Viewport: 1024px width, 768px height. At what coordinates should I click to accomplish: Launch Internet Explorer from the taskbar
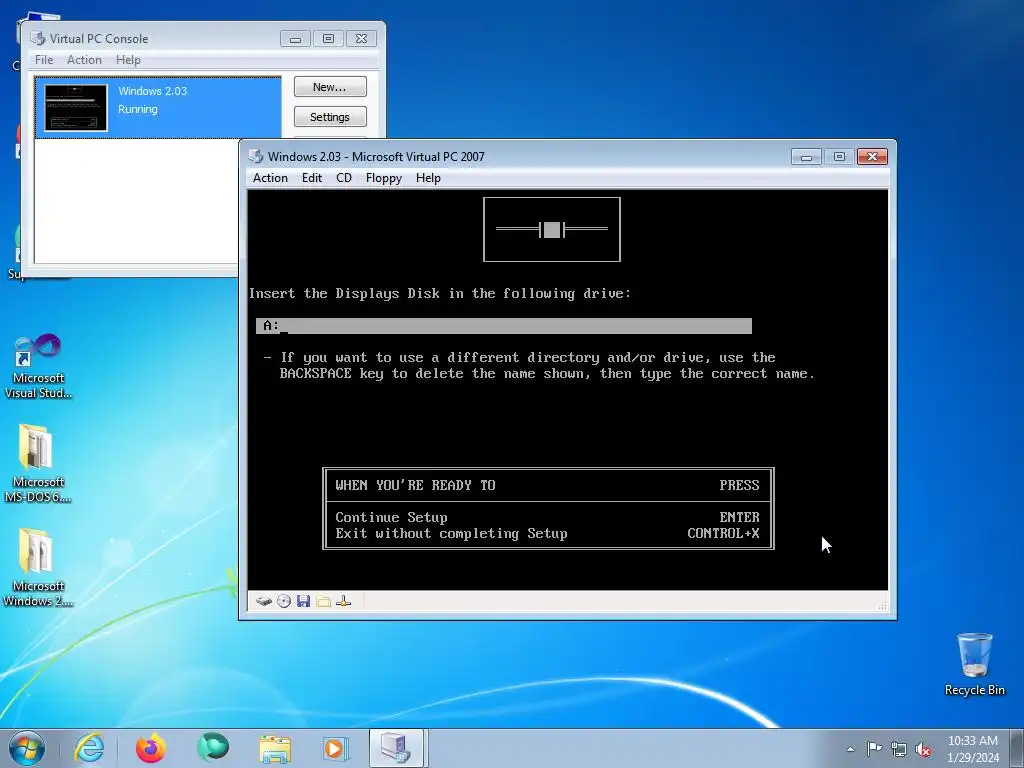click(x=89, y=748)
